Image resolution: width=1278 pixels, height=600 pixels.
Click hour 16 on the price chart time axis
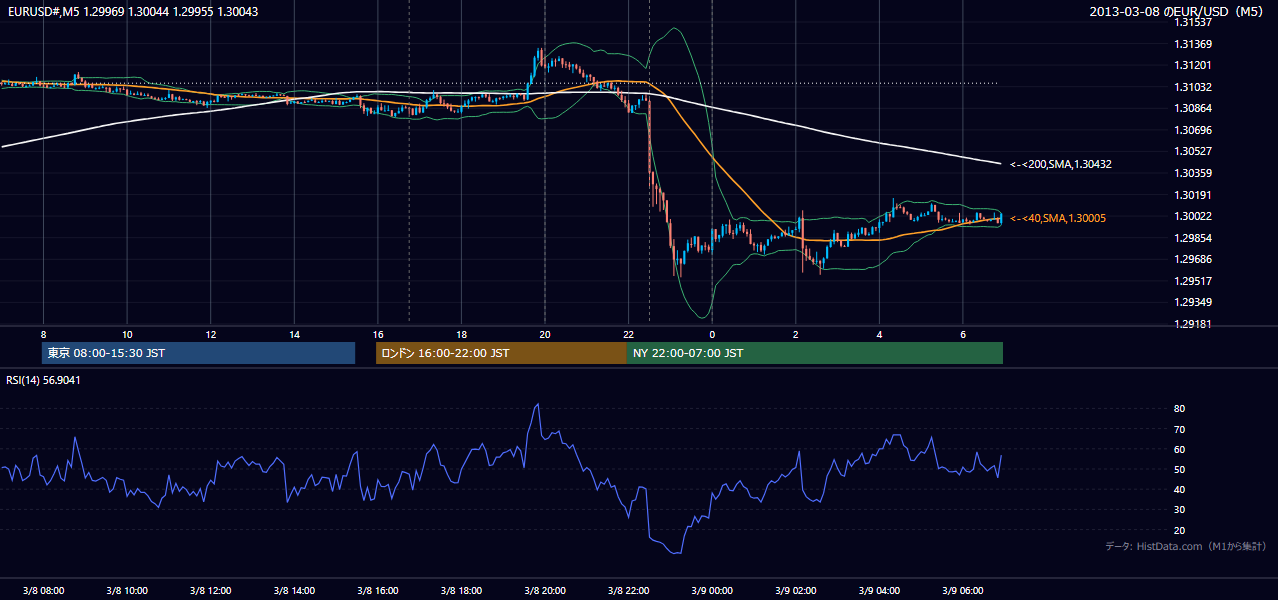[x=378, y=334]
